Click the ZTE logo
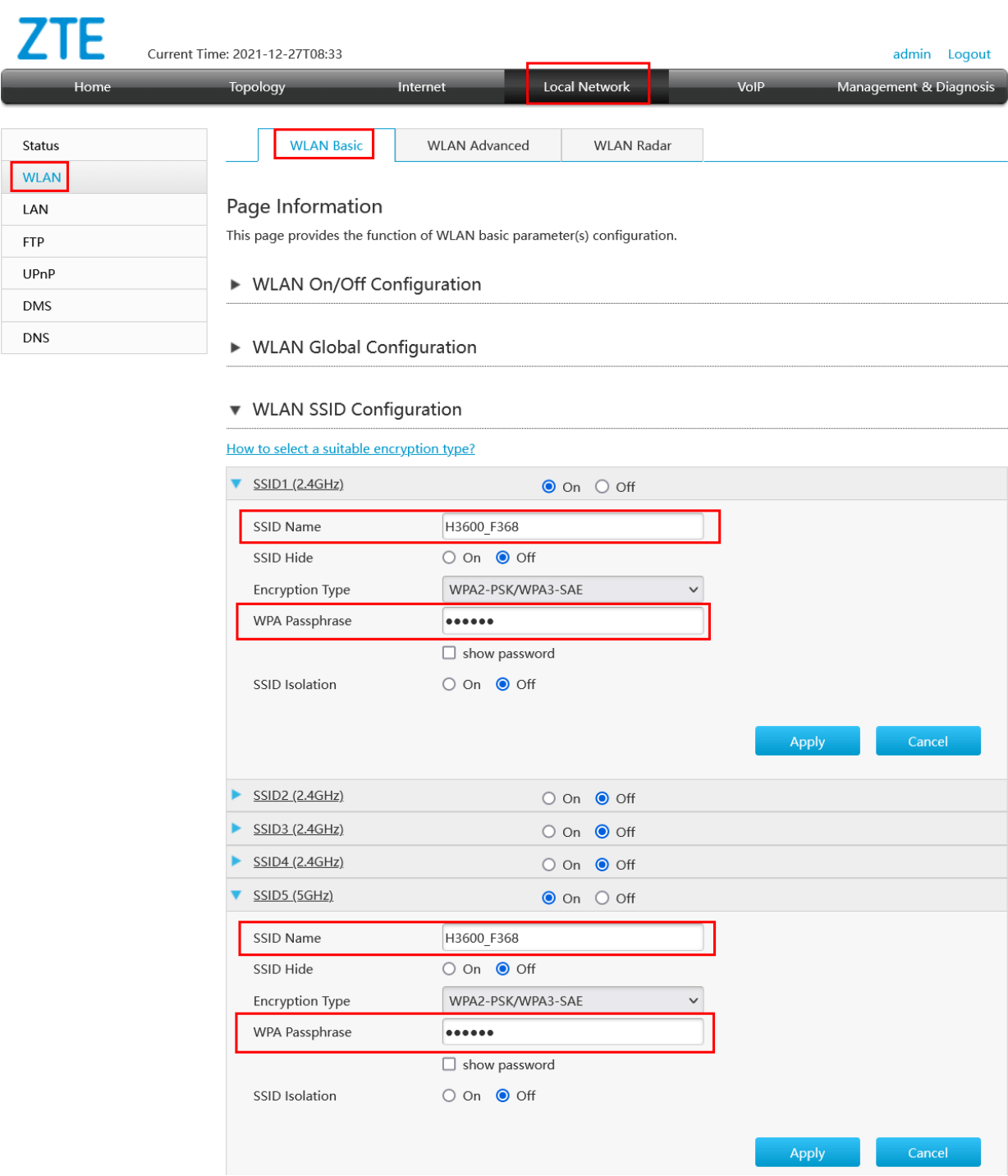This screenshot has height=1176, width=1008. pos(62,39)
